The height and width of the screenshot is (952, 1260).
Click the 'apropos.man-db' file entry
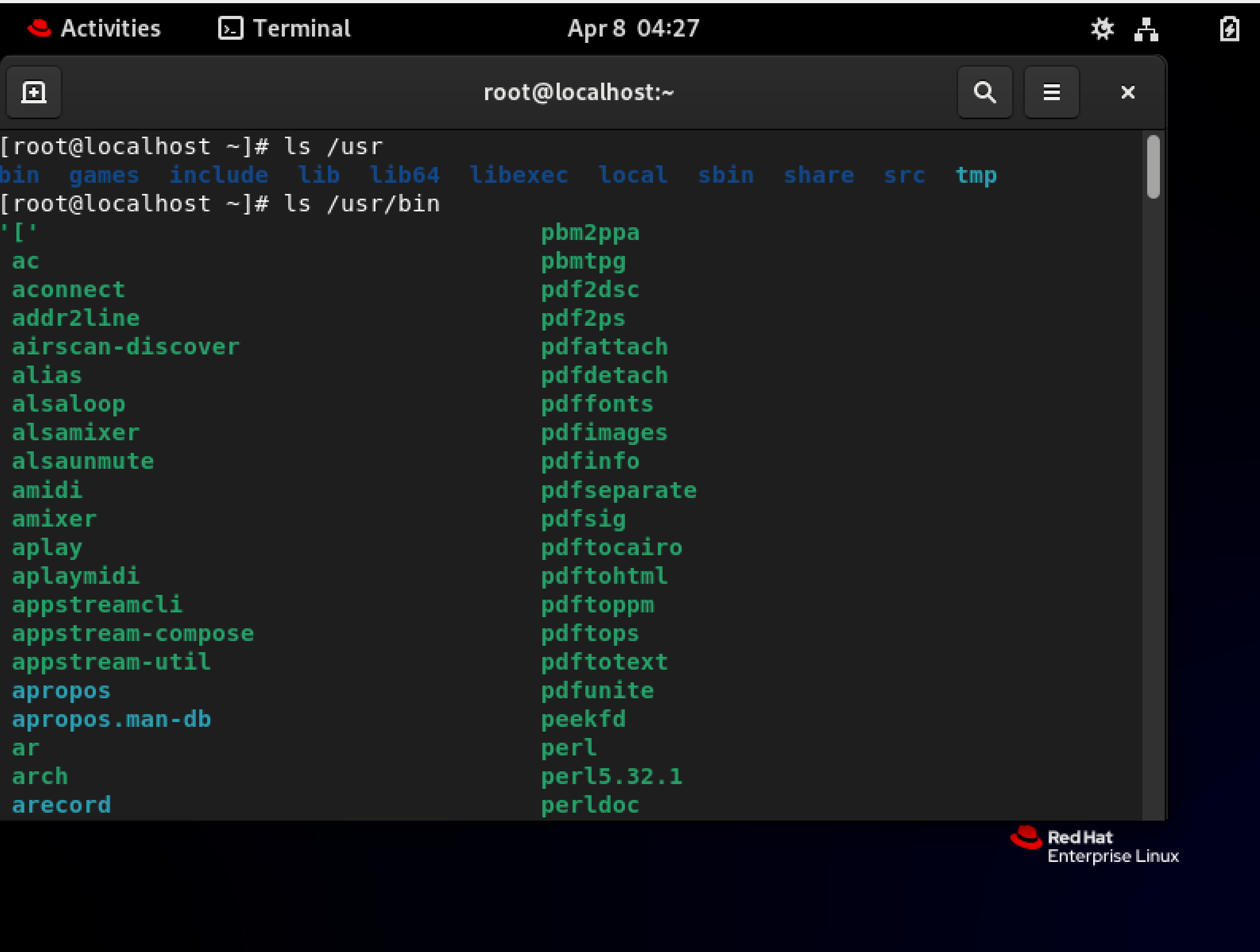[x=112, y=719]
